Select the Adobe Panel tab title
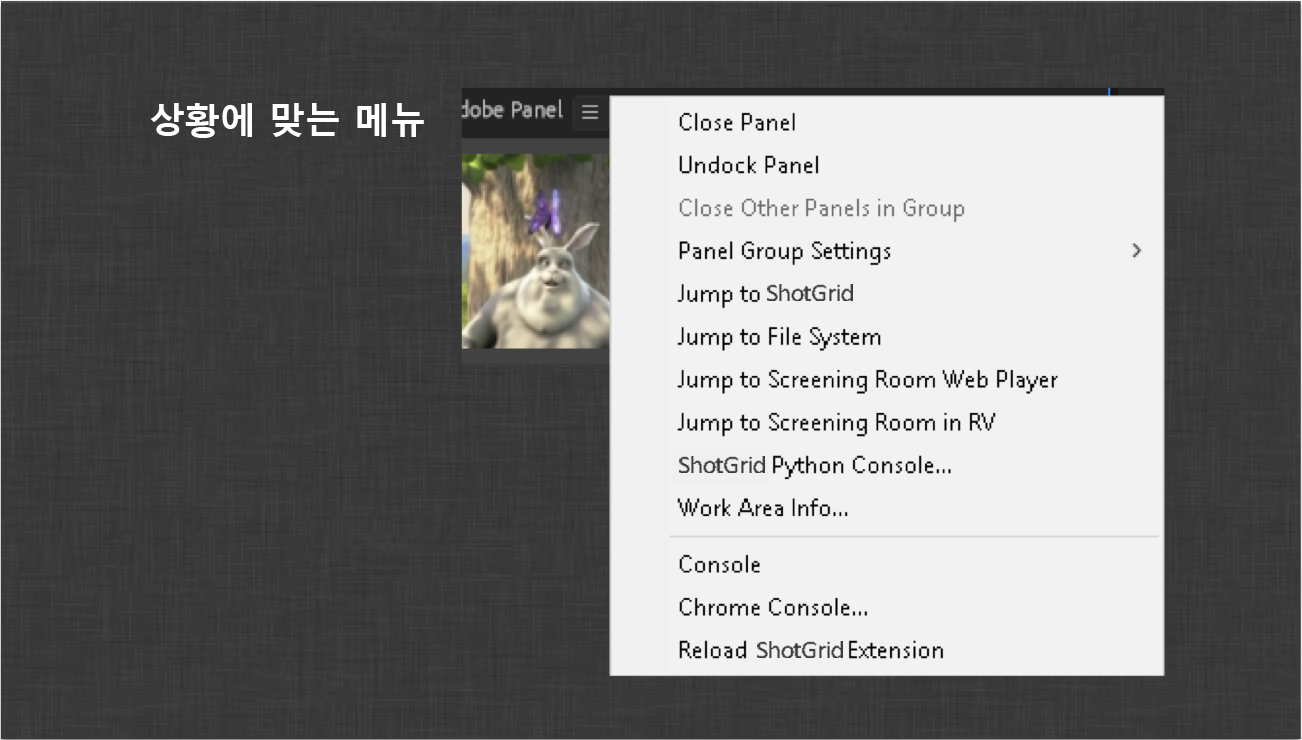 tap(512, 110)
